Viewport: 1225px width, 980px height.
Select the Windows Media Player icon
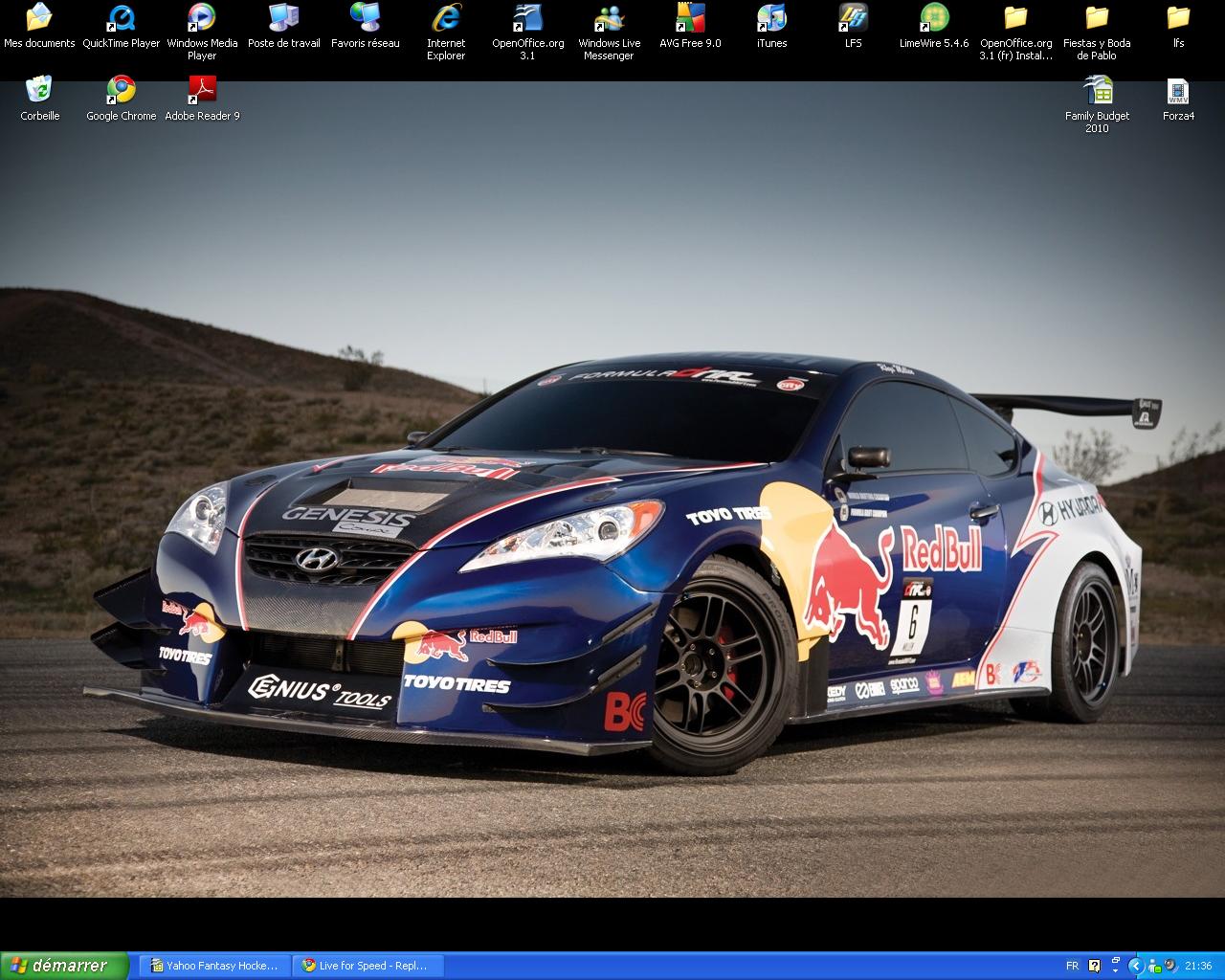[202, 17]
